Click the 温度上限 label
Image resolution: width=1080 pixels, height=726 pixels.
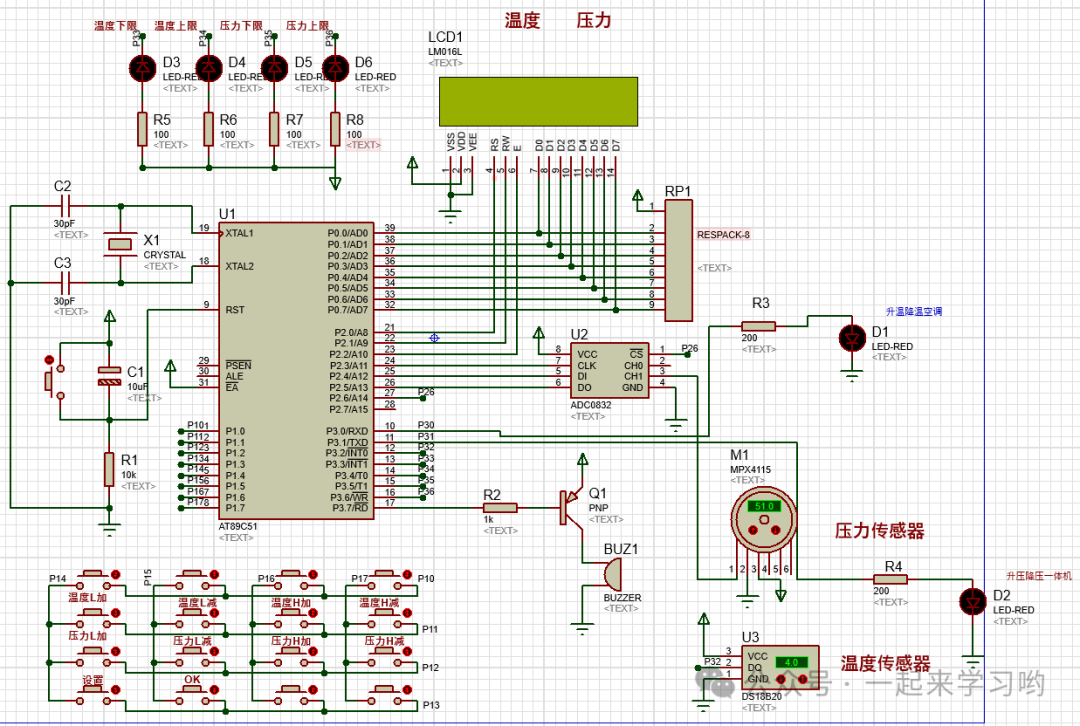coord(176,26)
